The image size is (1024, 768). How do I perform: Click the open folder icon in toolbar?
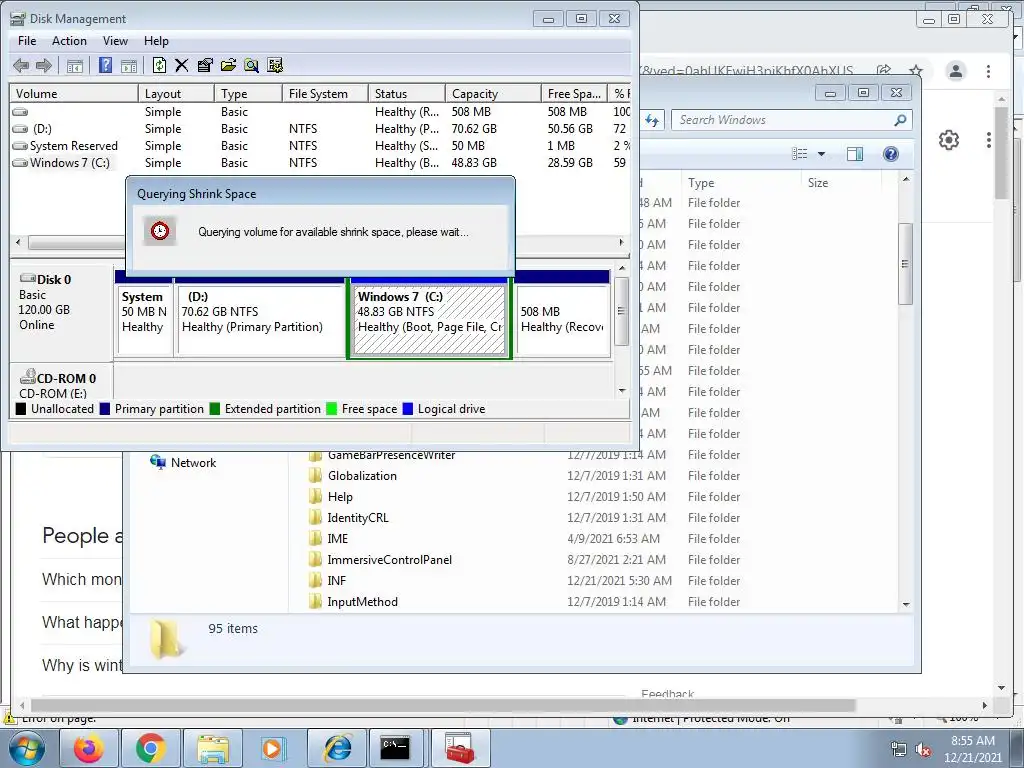click(x=228, y=65)
